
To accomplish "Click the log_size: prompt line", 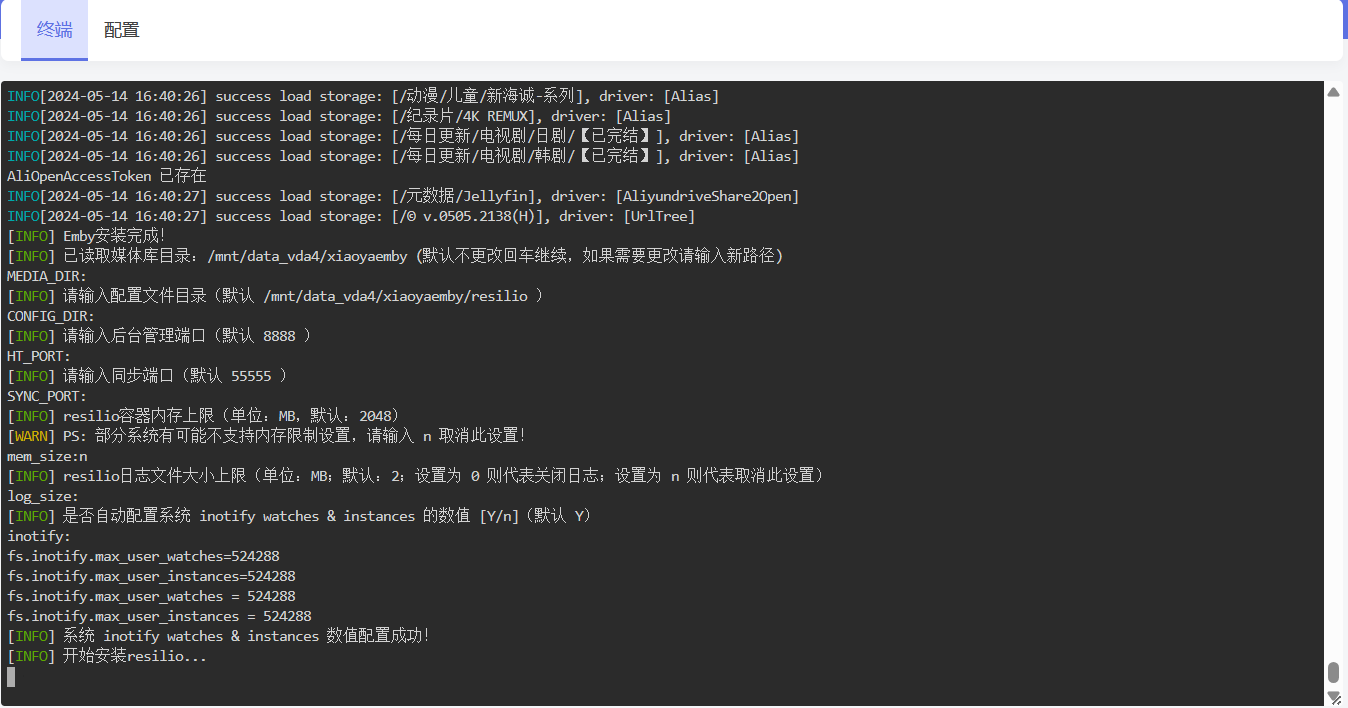I will pos(43,497).
